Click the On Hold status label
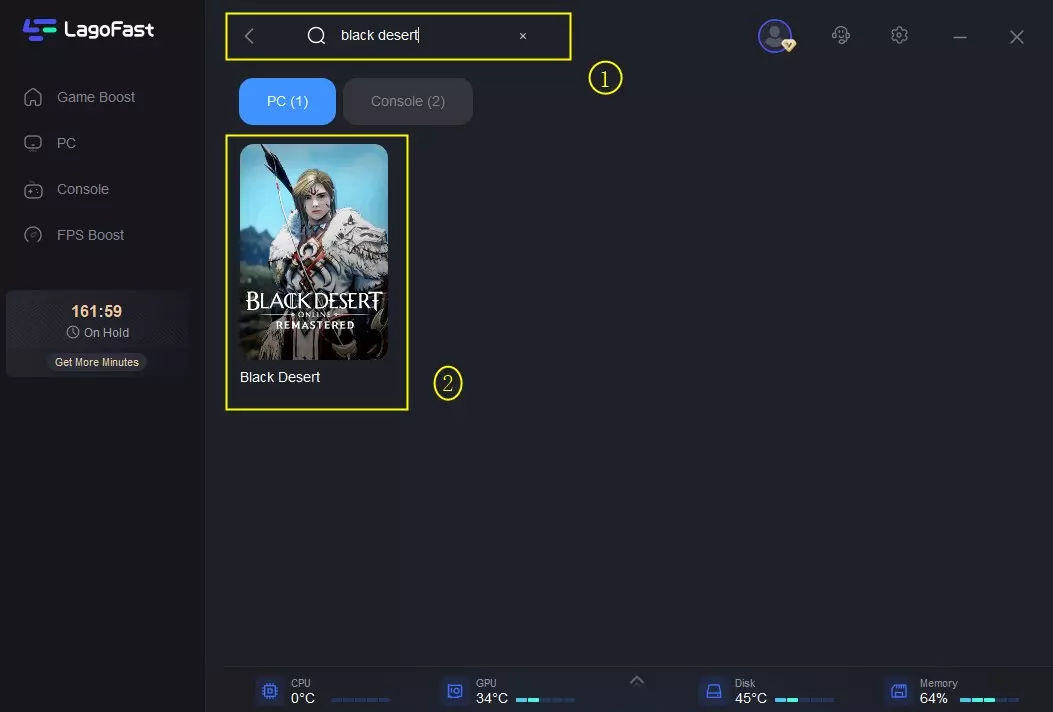This screenshot has height=712, width=1053. coord(106,332)
